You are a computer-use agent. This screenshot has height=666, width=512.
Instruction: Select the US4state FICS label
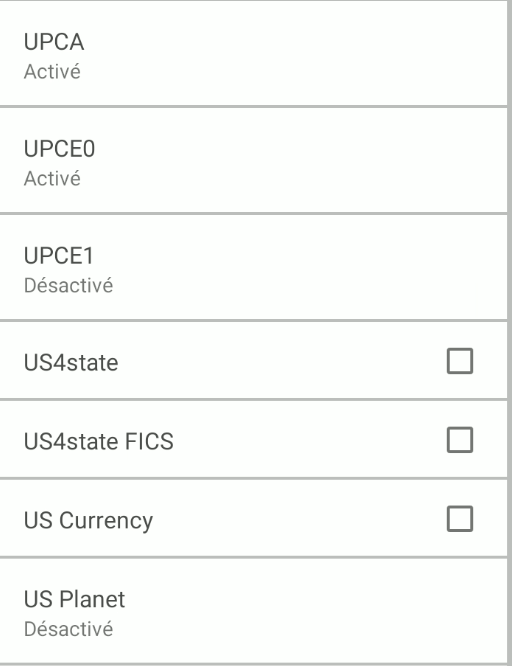[99, 441]
